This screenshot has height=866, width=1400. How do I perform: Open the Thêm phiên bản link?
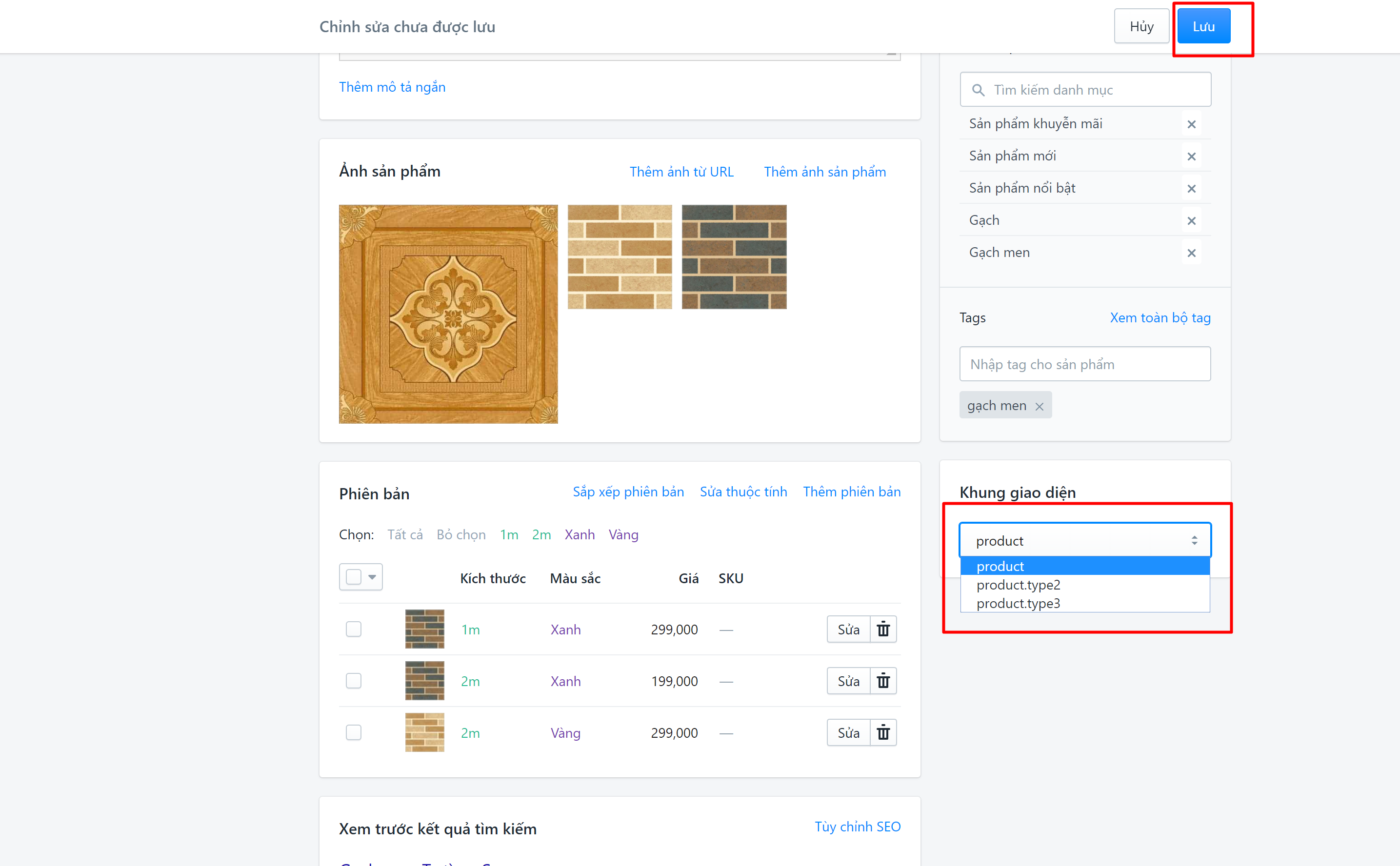tap(851, 492)
